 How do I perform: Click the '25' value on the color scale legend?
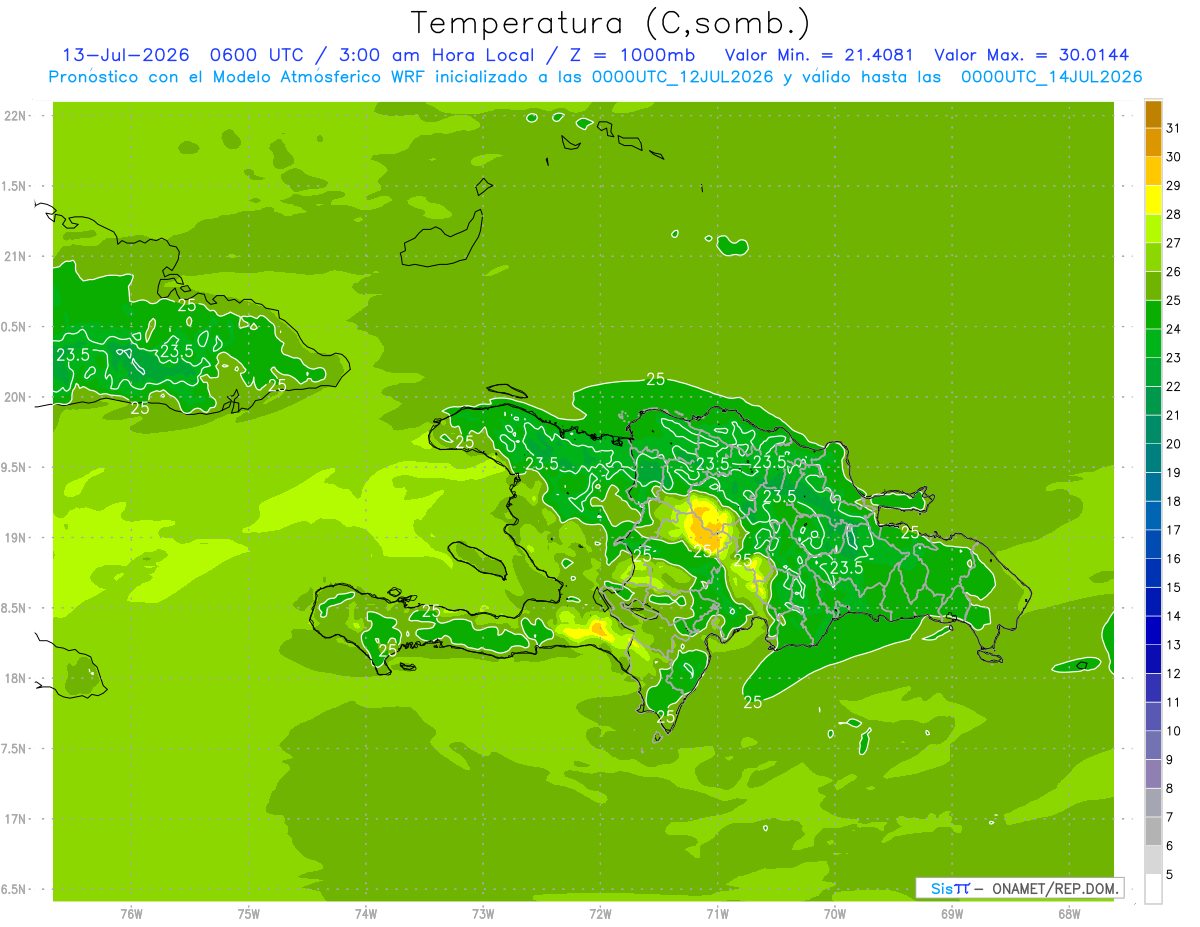pos(1174,300)
